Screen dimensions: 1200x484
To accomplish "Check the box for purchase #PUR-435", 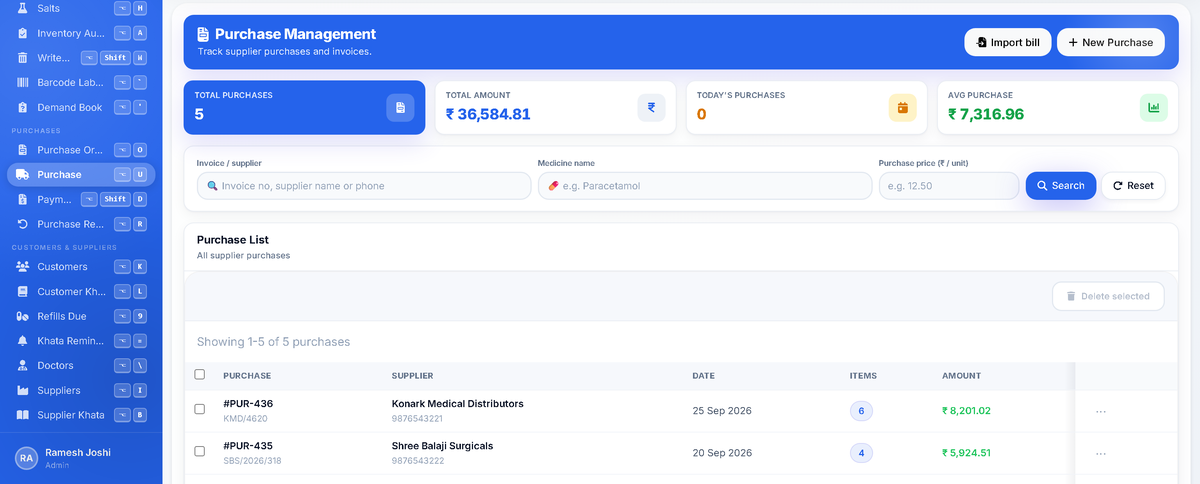I will pos(200,452).
